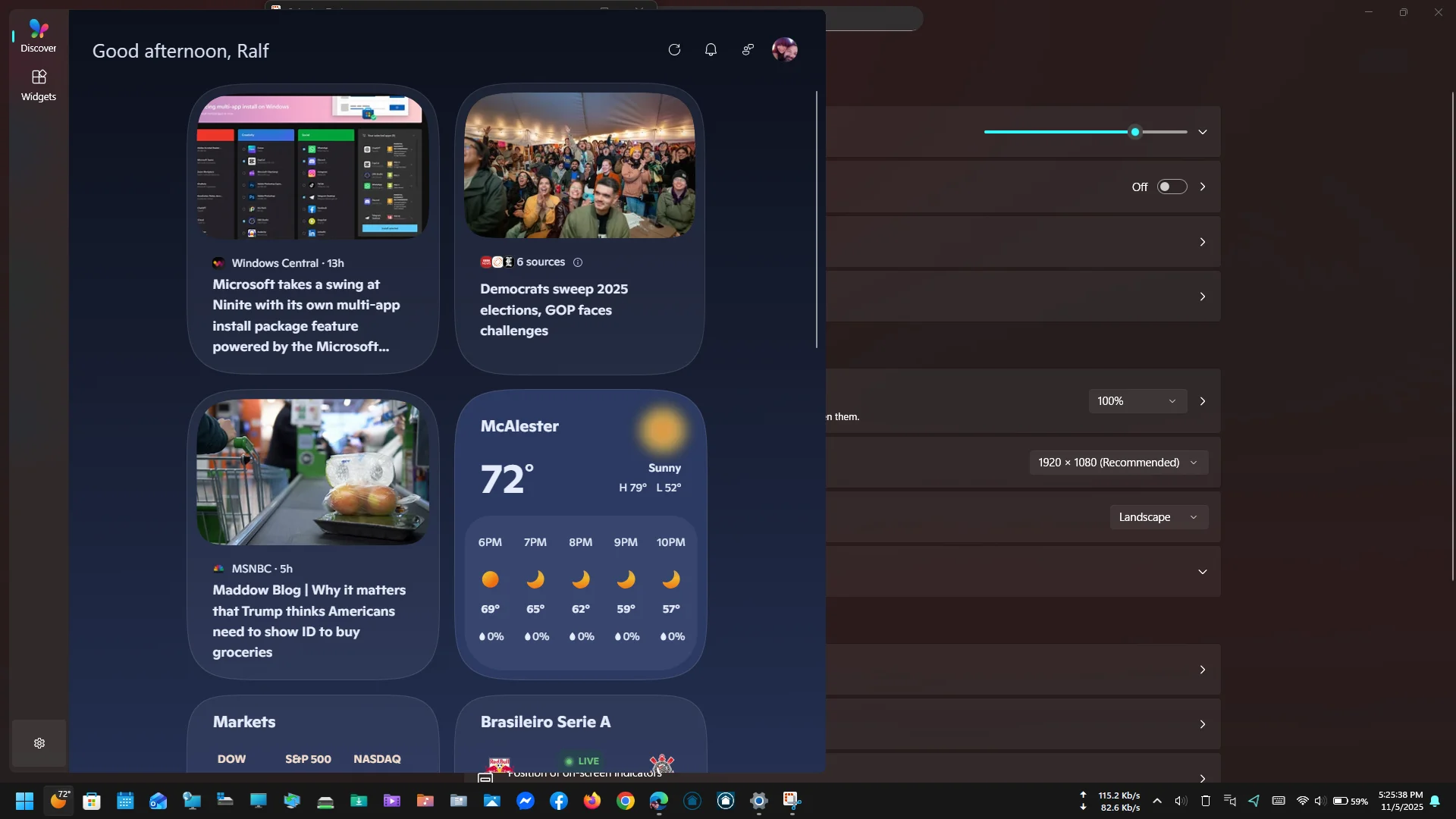This screenshot has width=1456, height=819.
Task: Click the network speed meter in the taskbar
Action: click(1111, 801)
